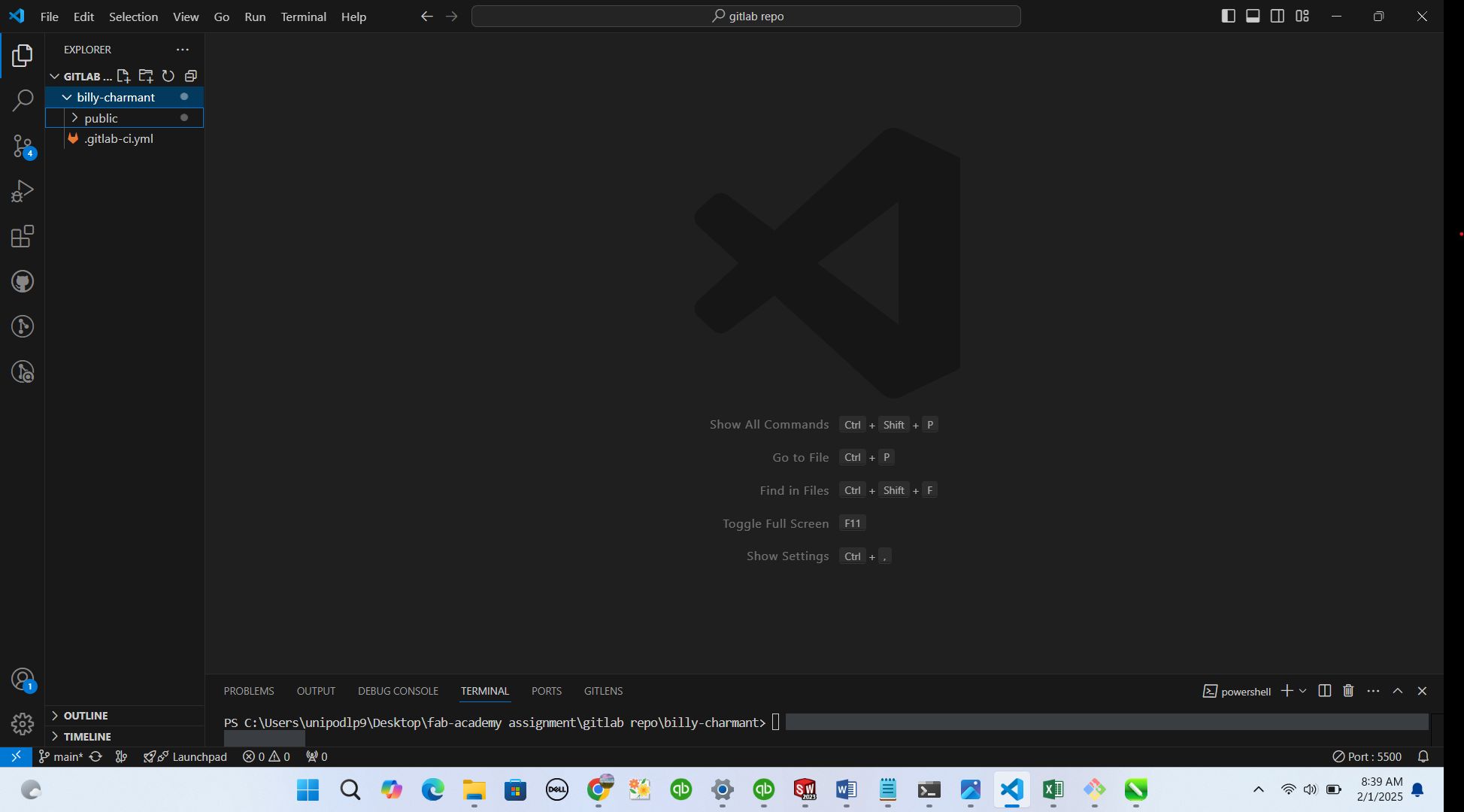This screenshot has height=812, width=1464.
Task: Collapse the billy-charmant directory
Action: (x=66, y=96)
